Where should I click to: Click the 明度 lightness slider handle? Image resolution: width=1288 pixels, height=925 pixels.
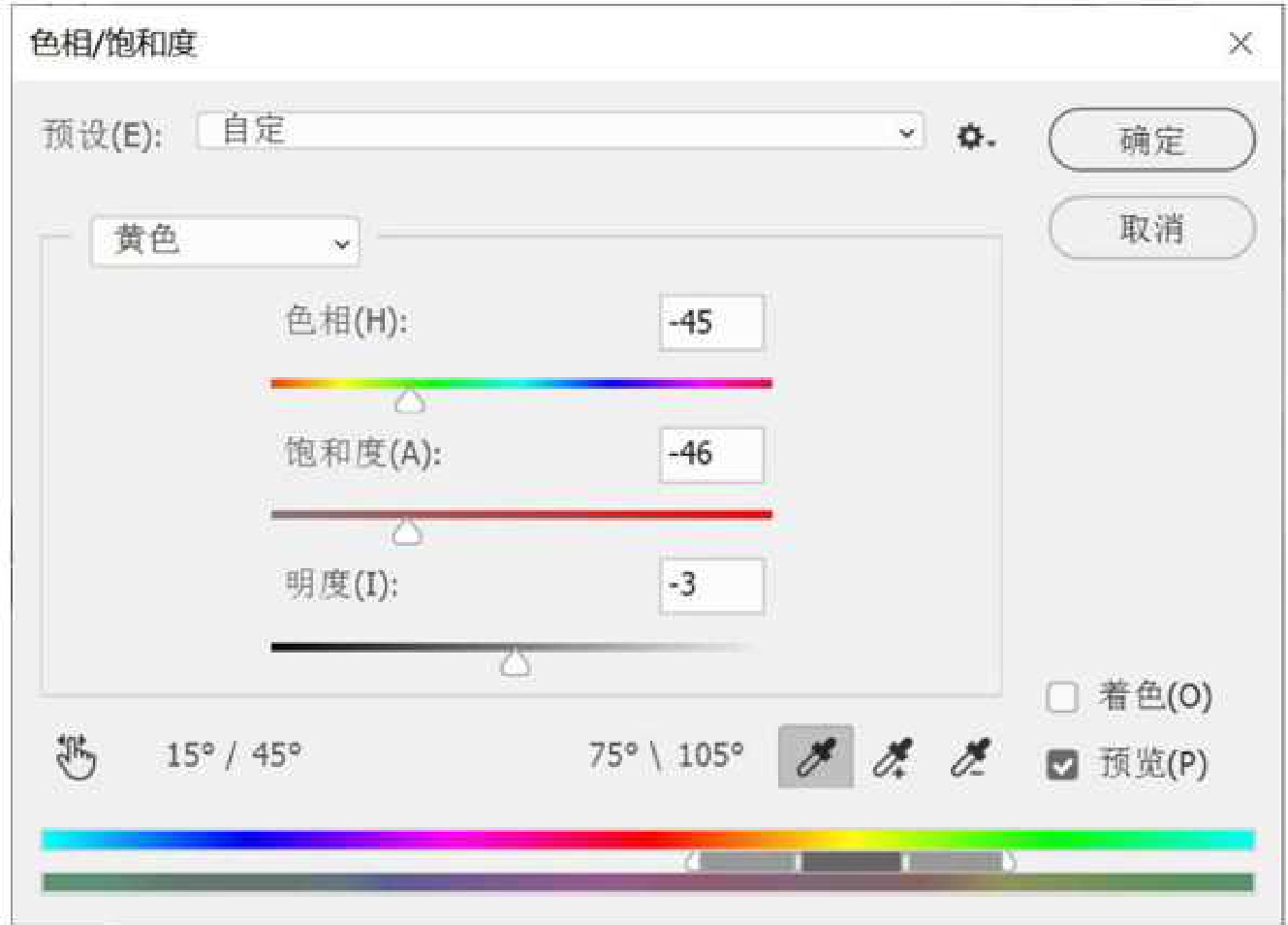pyautogui.click(x=516, y=663)
